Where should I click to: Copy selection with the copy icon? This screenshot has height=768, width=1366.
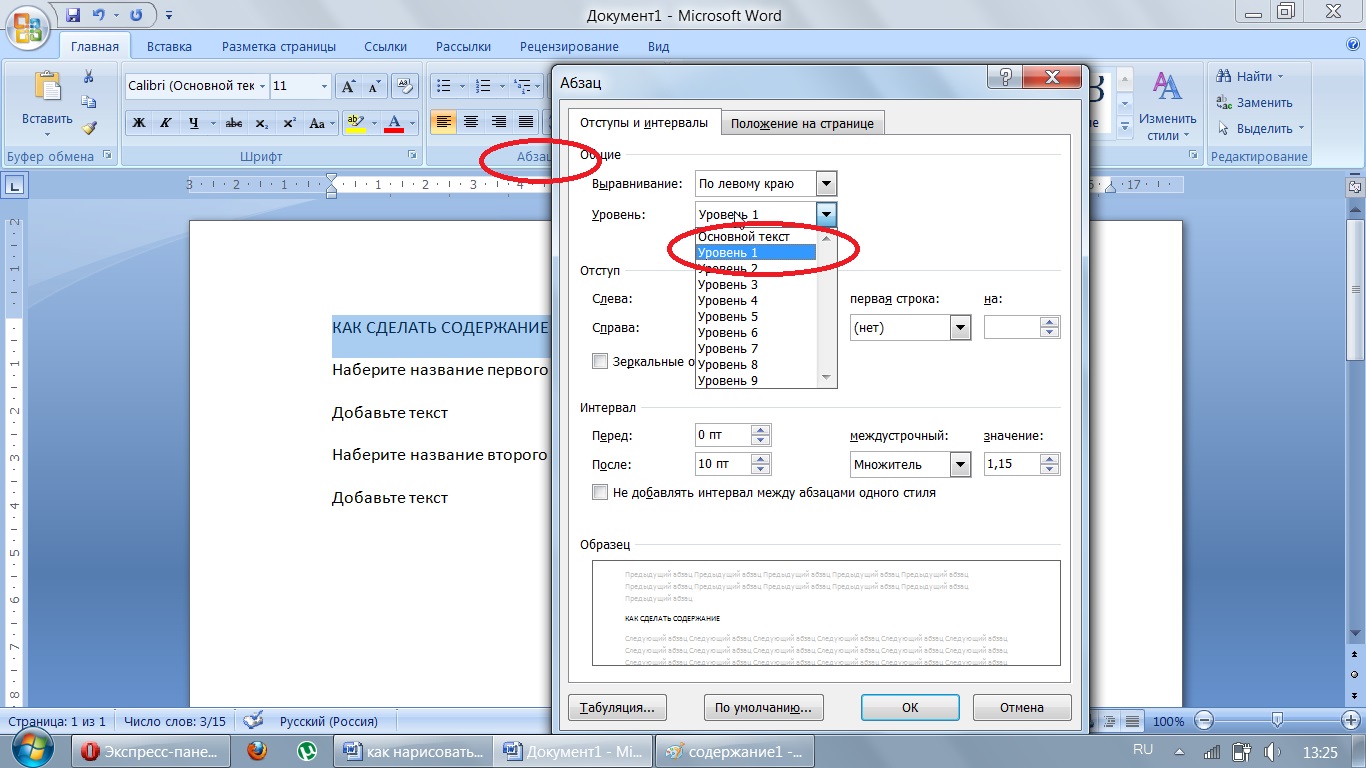89,102
